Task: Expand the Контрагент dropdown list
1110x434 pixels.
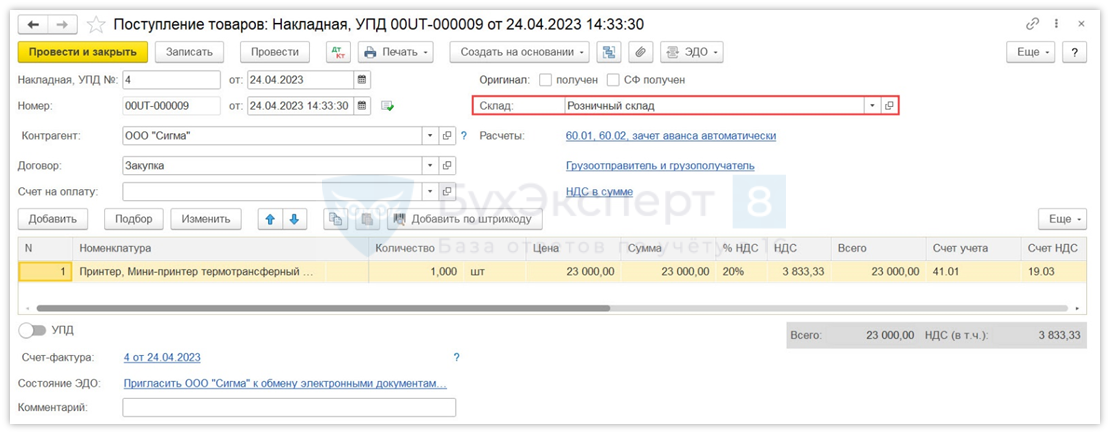Action: tap(430, 136)
